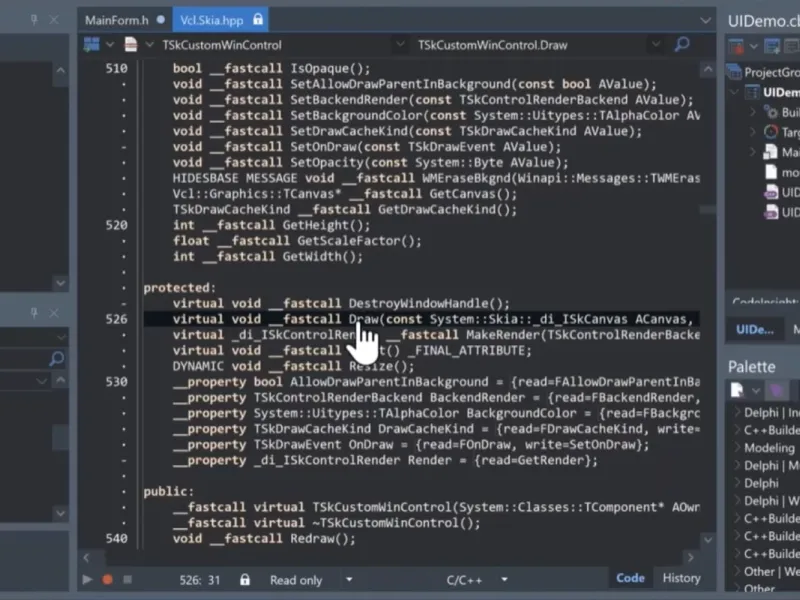Click line number 520 in the gutter

pos(116,225)
